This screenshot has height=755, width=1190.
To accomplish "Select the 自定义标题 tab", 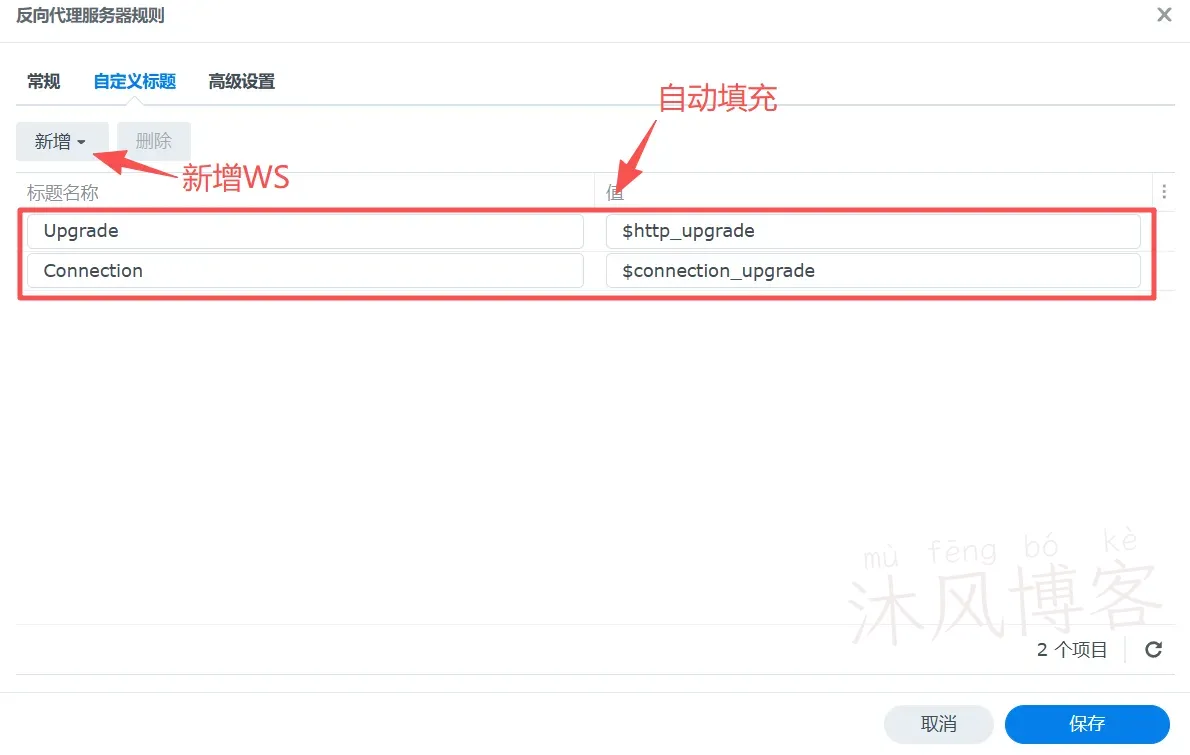I will (x=134, y=82).
